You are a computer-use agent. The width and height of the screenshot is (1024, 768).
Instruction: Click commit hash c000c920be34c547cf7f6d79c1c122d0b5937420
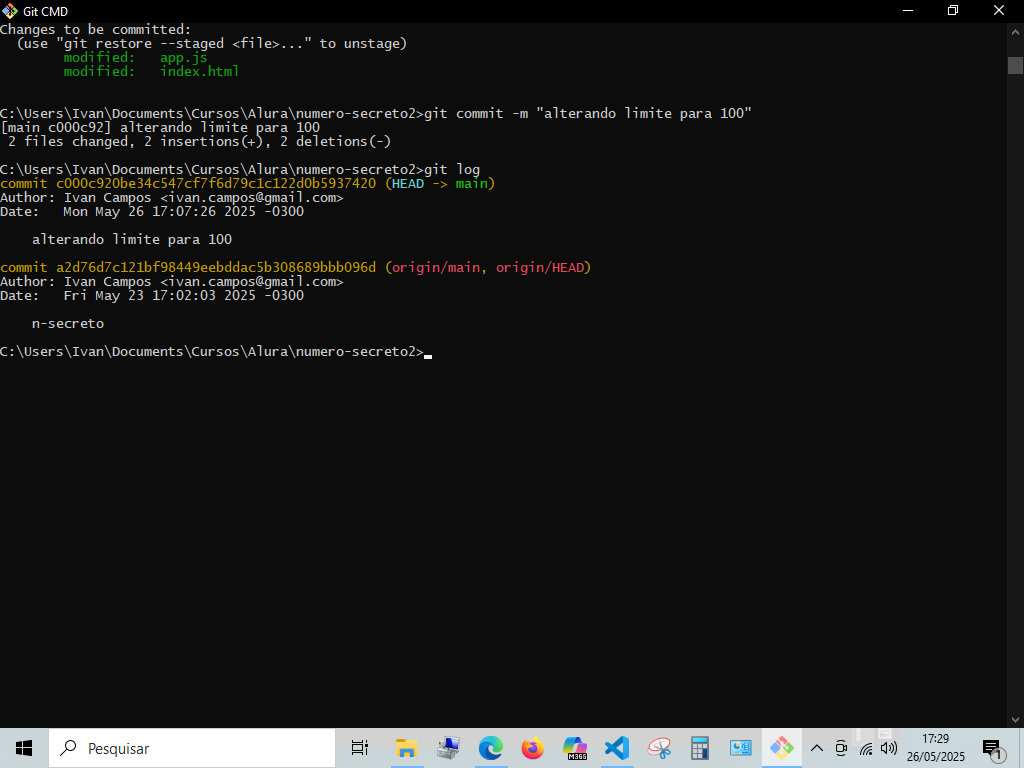click(x=216, y=184)
